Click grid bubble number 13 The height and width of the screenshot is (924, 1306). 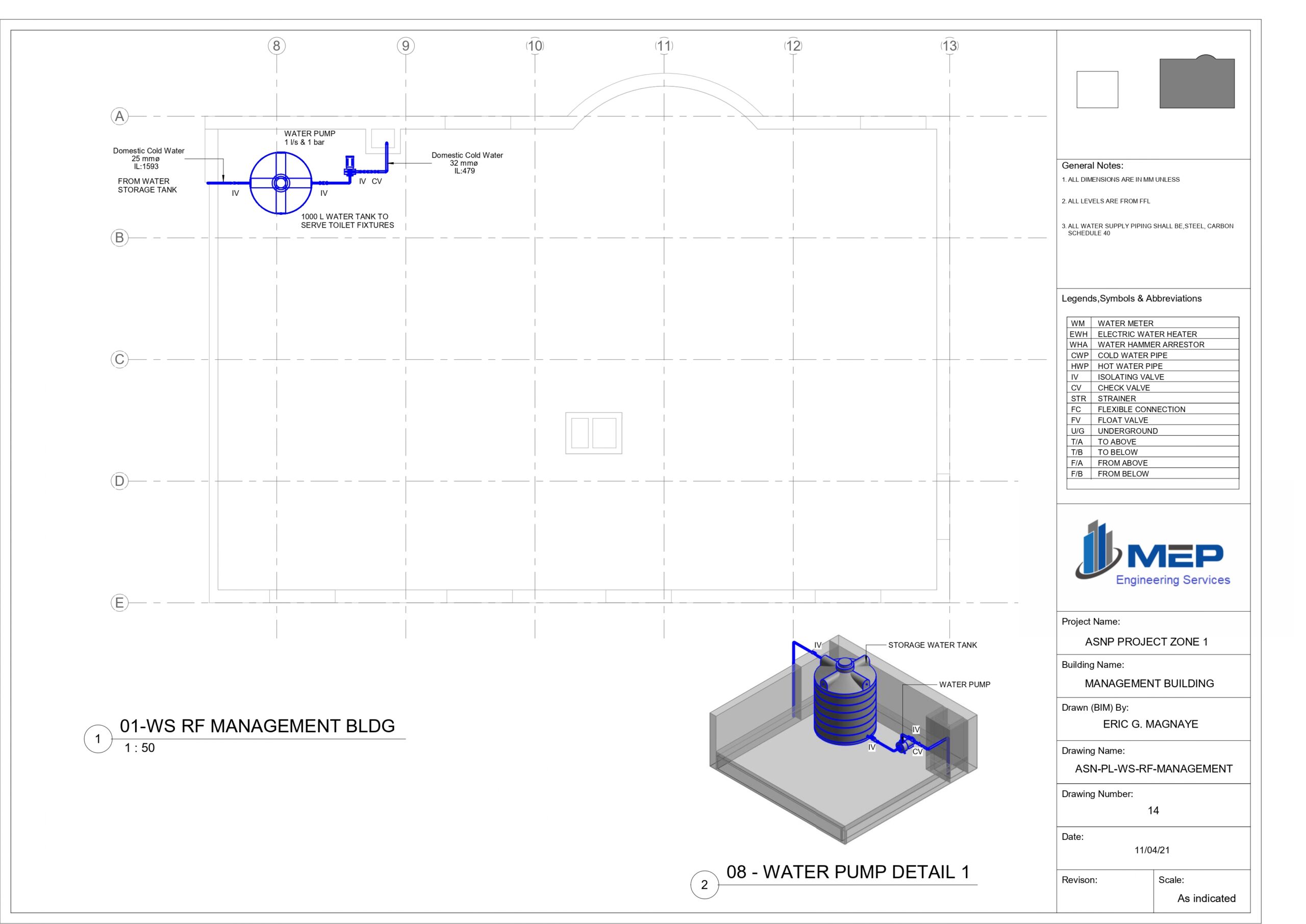[x=949, y=46]
